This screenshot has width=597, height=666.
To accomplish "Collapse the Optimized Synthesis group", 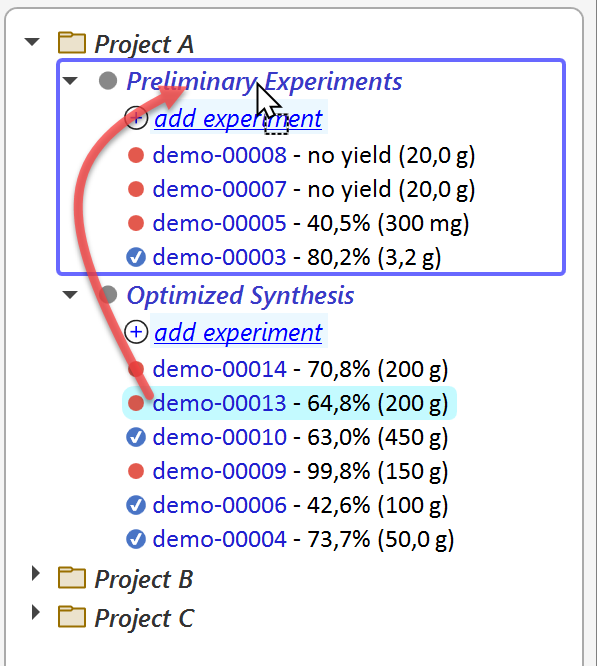I will pyautogui.click(x=70, y=294).
